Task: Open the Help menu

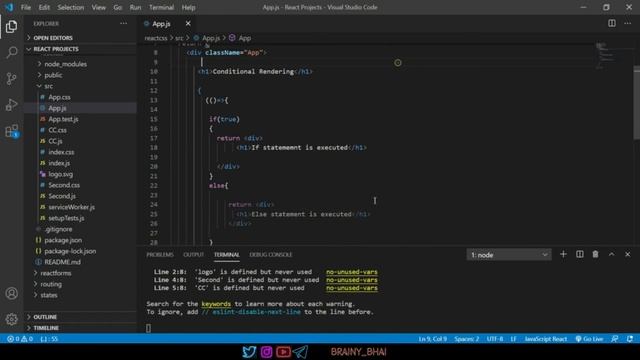Action: pyautogui.click(x=188, y=7)
